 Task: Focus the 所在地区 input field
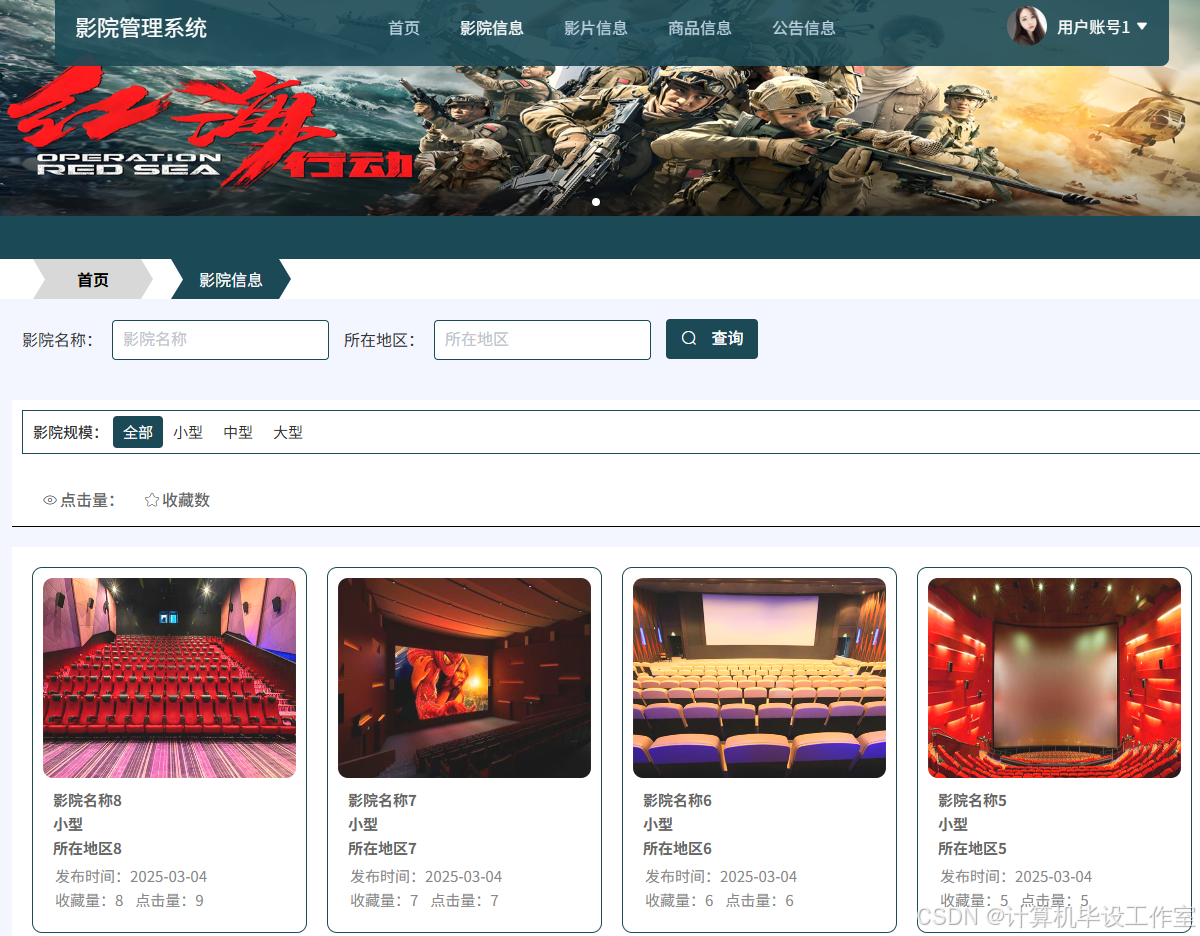pyautogui.click(x=542, y=340)
